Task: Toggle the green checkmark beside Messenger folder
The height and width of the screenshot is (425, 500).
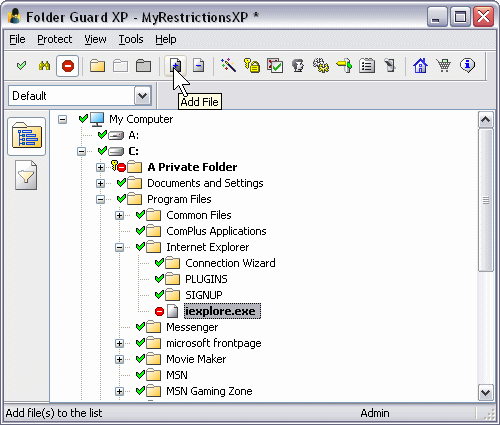Action: 140,327
